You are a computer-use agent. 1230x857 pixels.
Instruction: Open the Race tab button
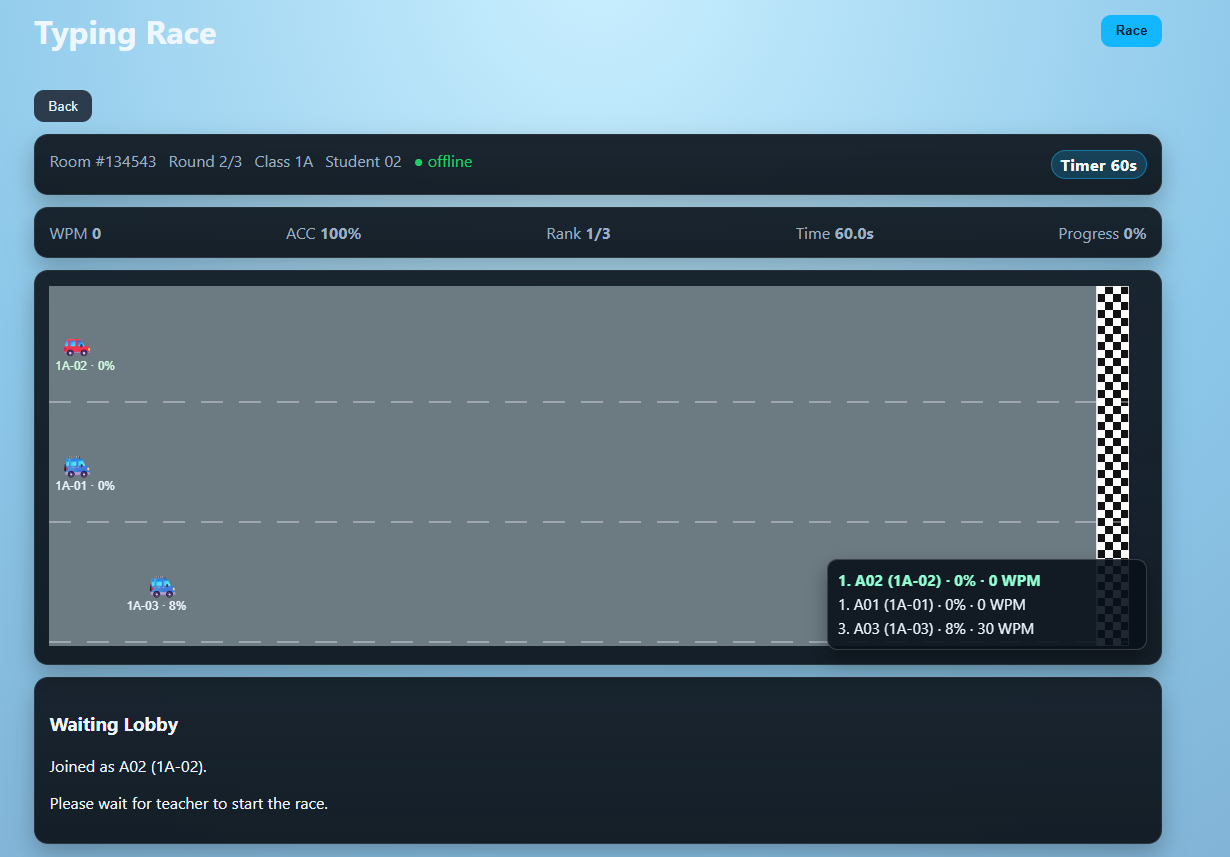pos(1131,31)
